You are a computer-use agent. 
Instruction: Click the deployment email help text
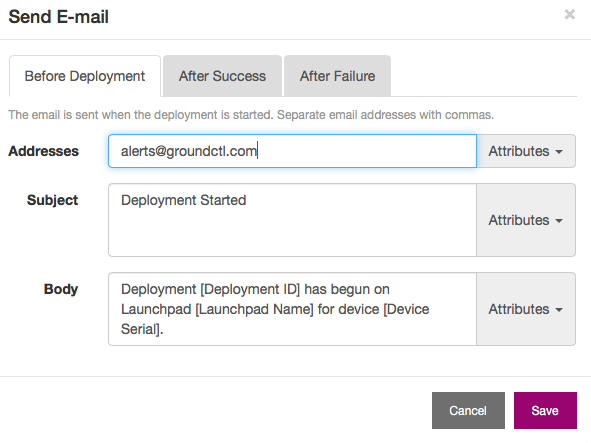tap(251, 115)
